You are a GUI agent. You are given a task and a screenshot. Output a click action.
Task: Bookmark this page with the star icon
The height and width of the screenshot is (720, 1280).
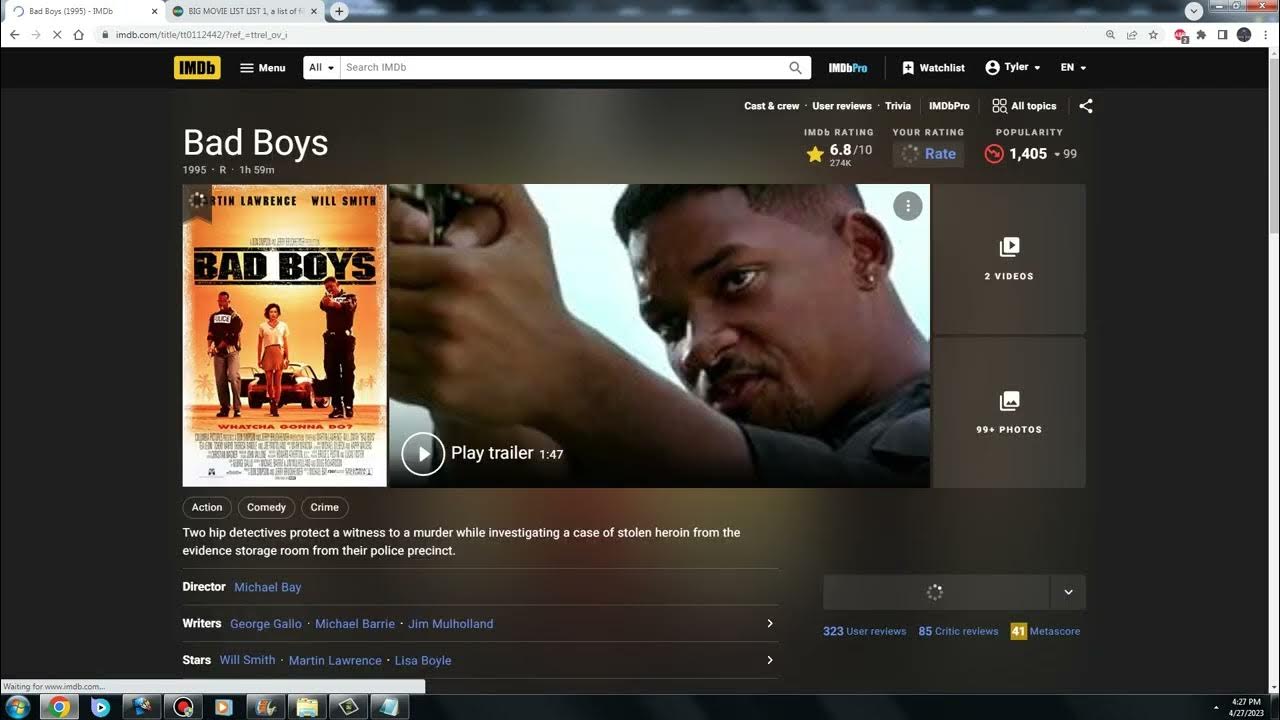(1153, 34)
